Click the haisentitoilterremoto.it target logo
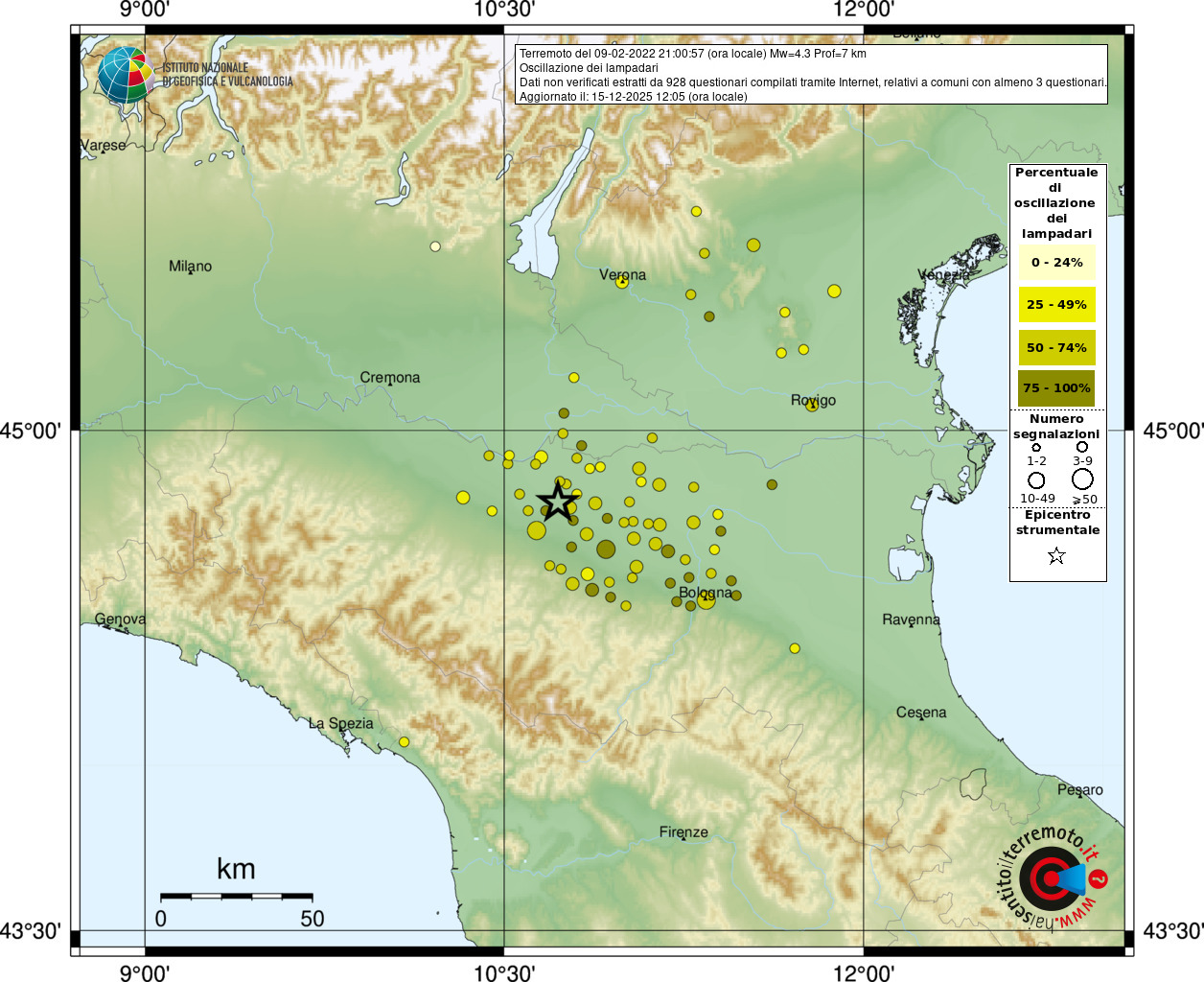The height and width of the screenshot is (982, 1204). pyautogui.click(x=1052, y=877)
